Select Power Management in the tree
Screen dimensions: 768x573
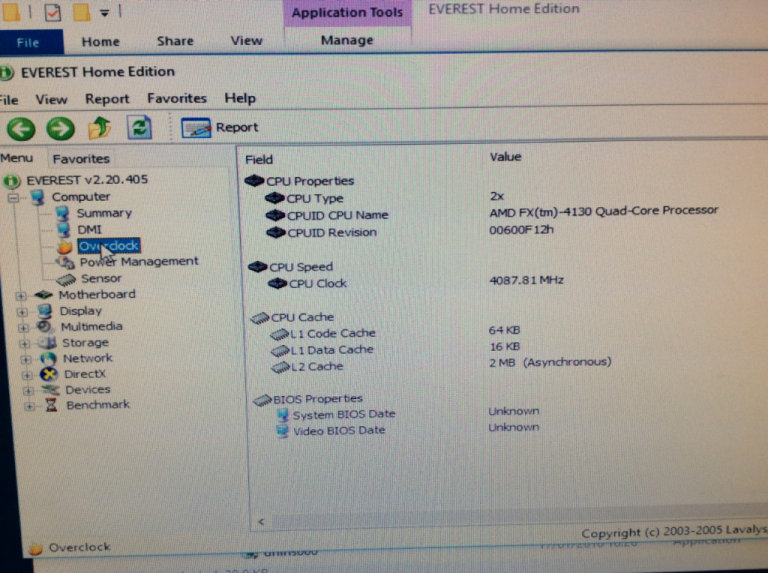[138, 262]
